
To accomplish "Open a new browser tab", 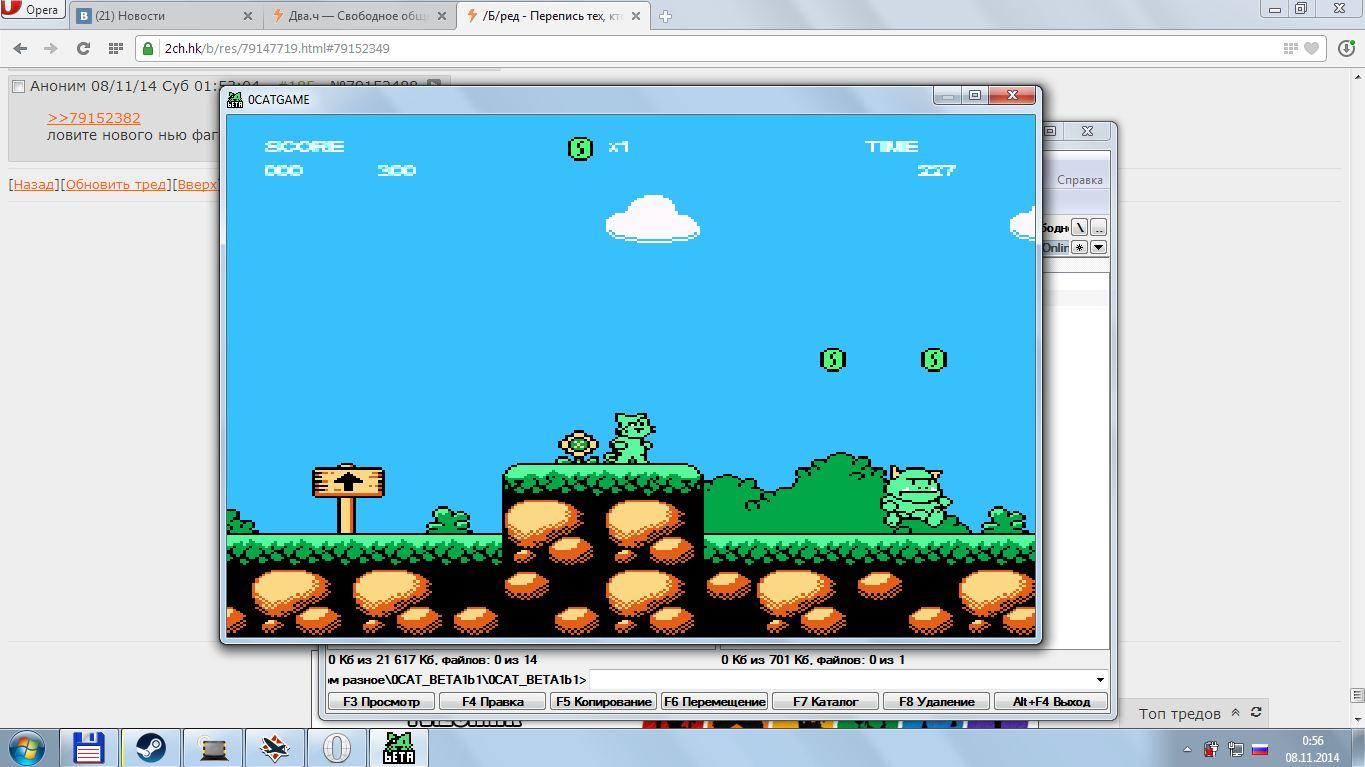I will click(x=665, y=16).
